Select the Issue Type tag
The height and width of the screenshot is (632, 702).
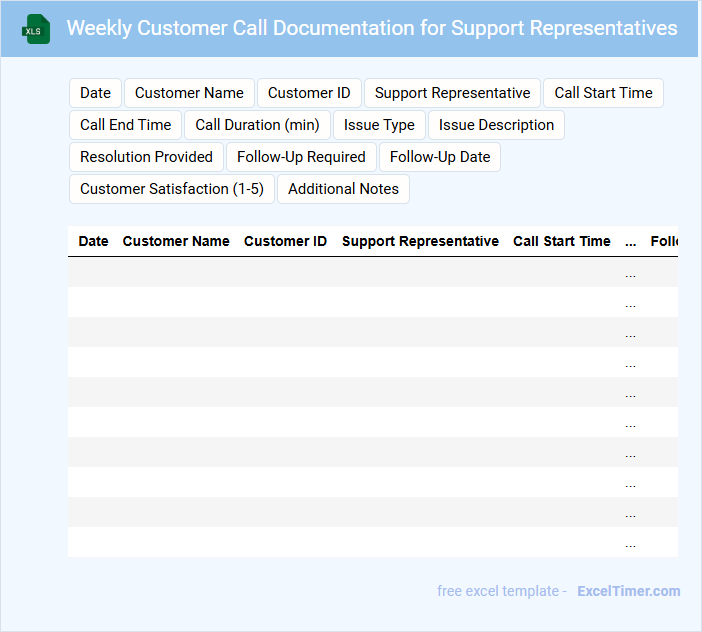pyautogui.click(x=379, y=125)
